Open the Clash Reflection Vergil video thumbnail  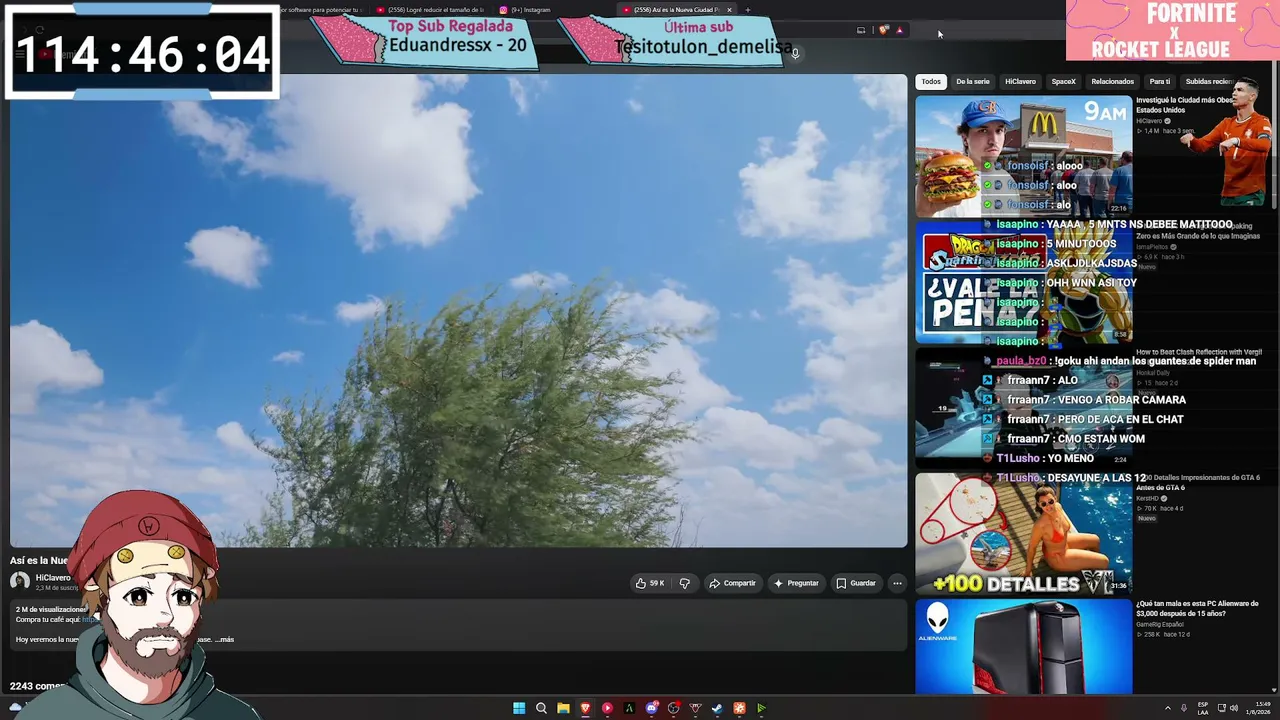[x=1024, y=408]
